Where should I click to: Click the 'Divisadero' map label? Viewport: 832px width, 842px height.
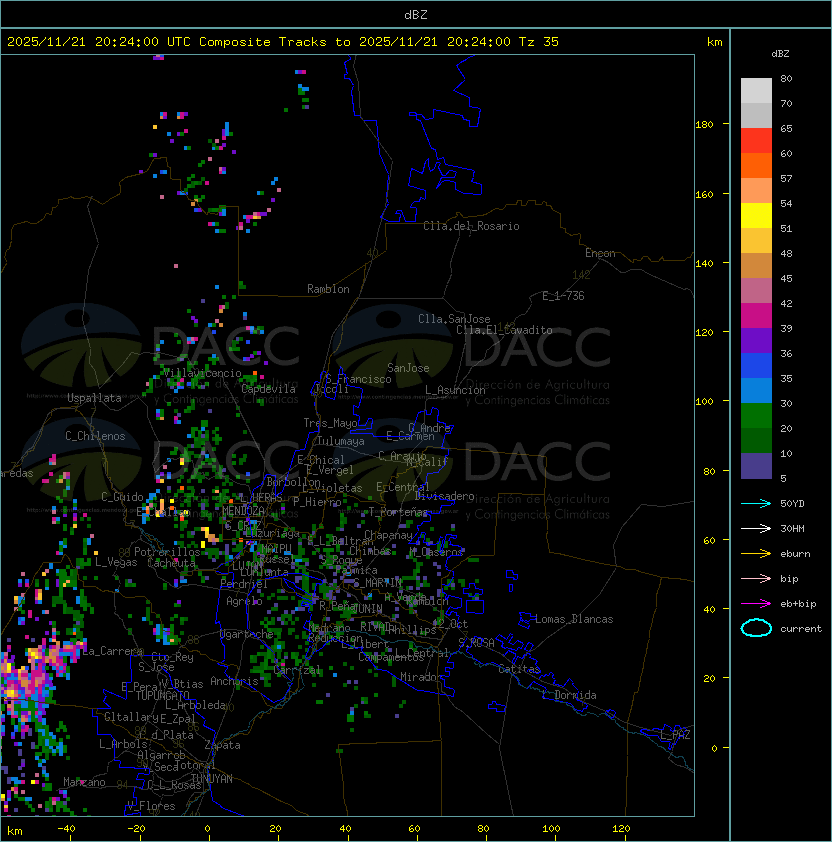[444, 496]
